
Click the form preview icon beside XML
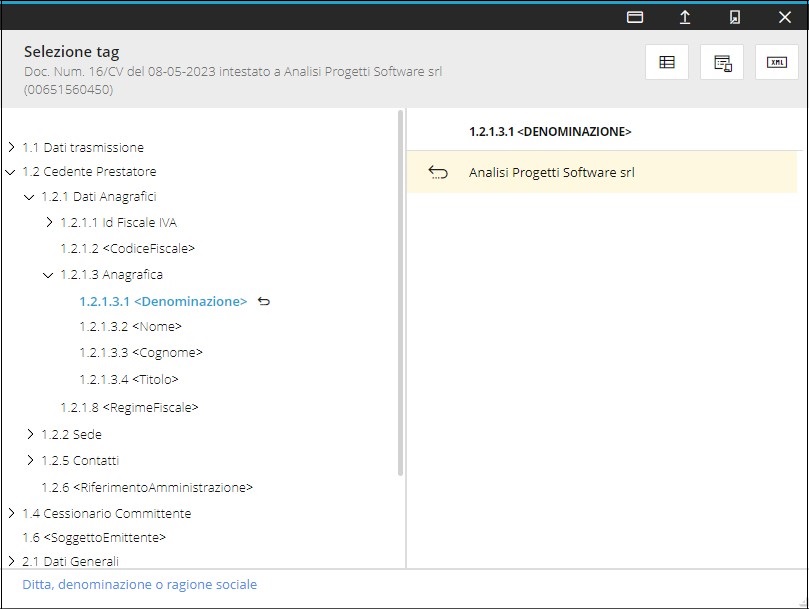coord(722,62)
